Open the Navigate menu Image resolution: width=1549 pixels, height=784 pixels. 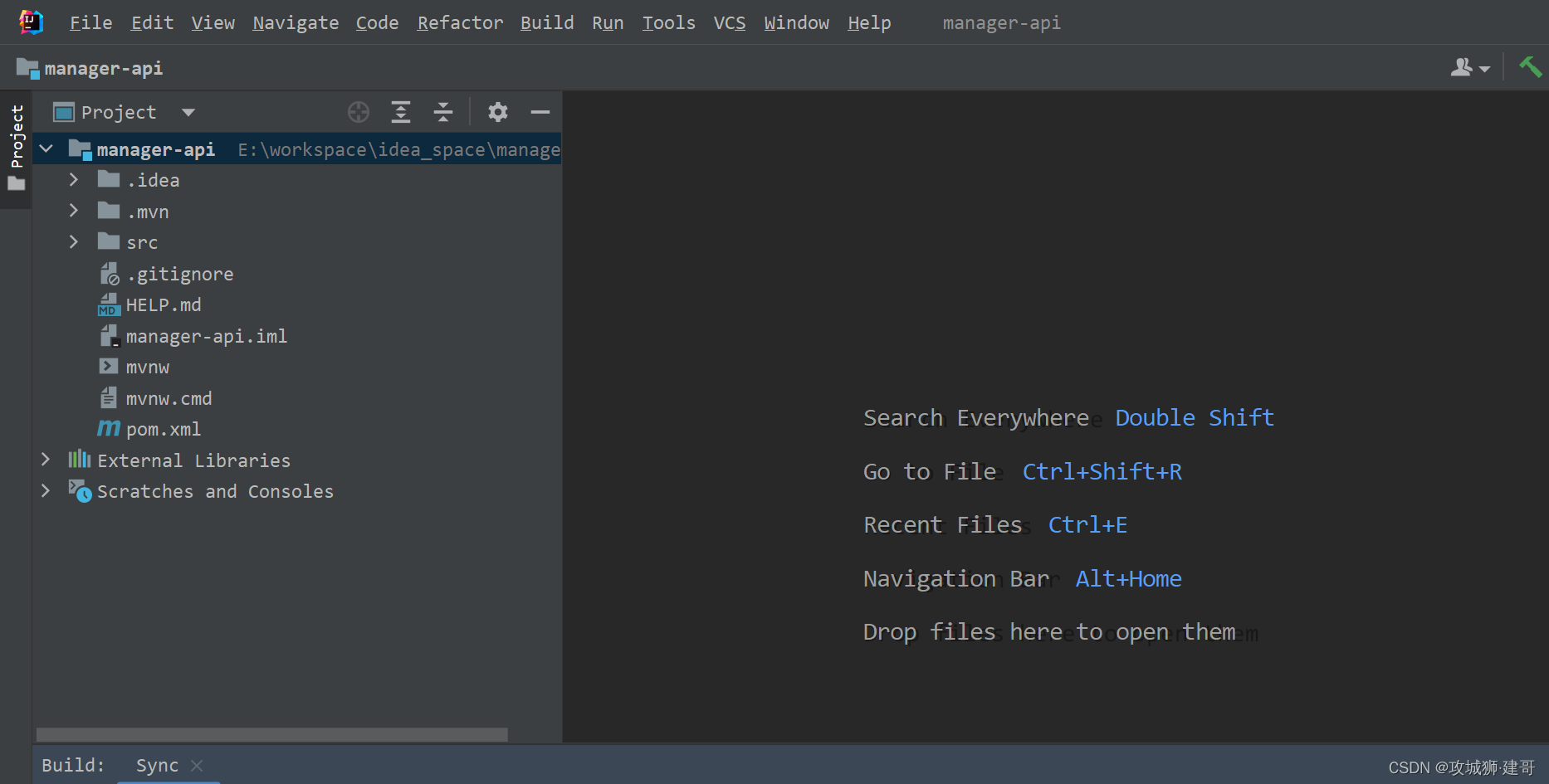[x=296, y=22]
